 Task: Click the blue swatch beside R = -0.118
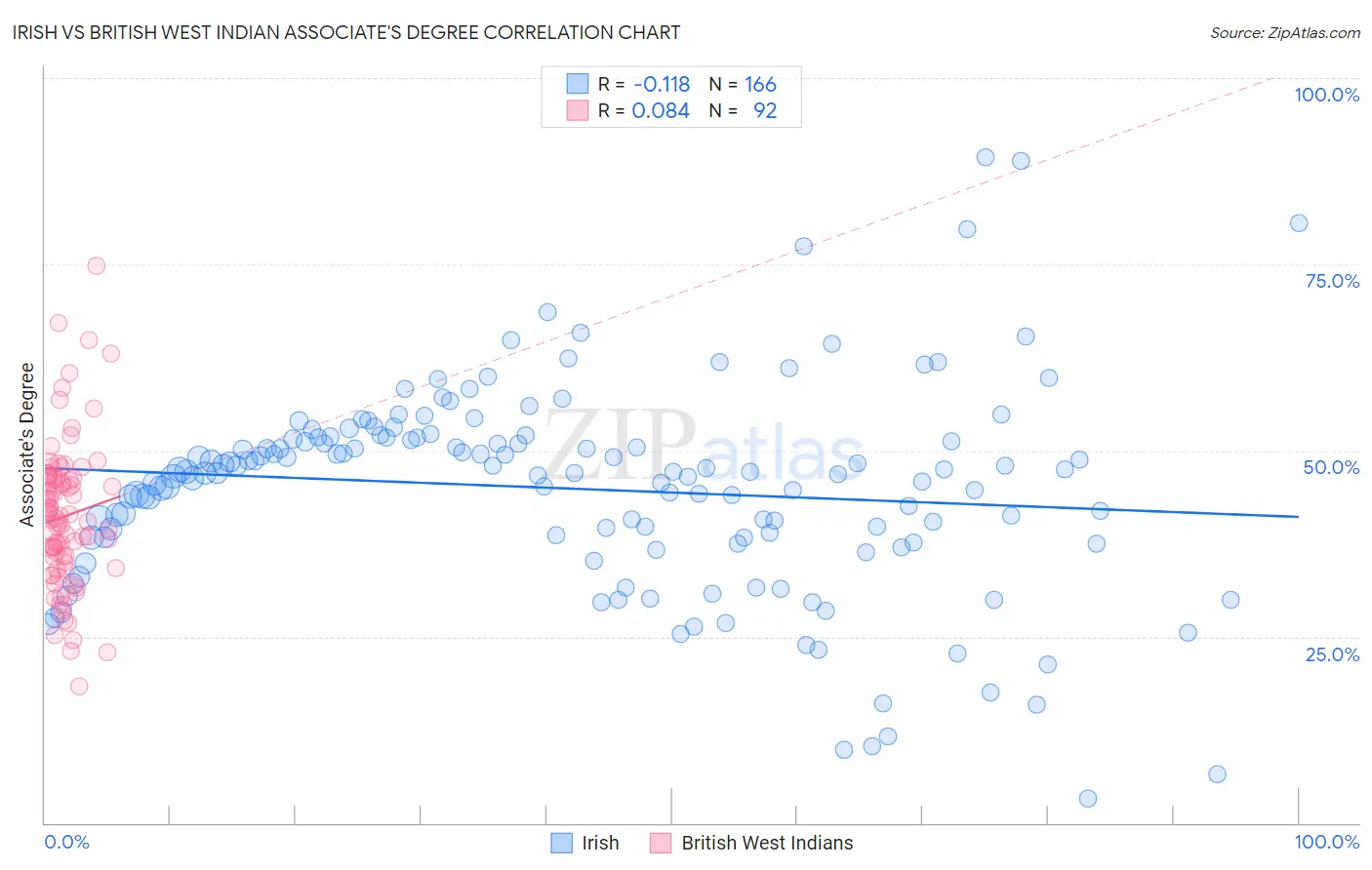(578, 84)
